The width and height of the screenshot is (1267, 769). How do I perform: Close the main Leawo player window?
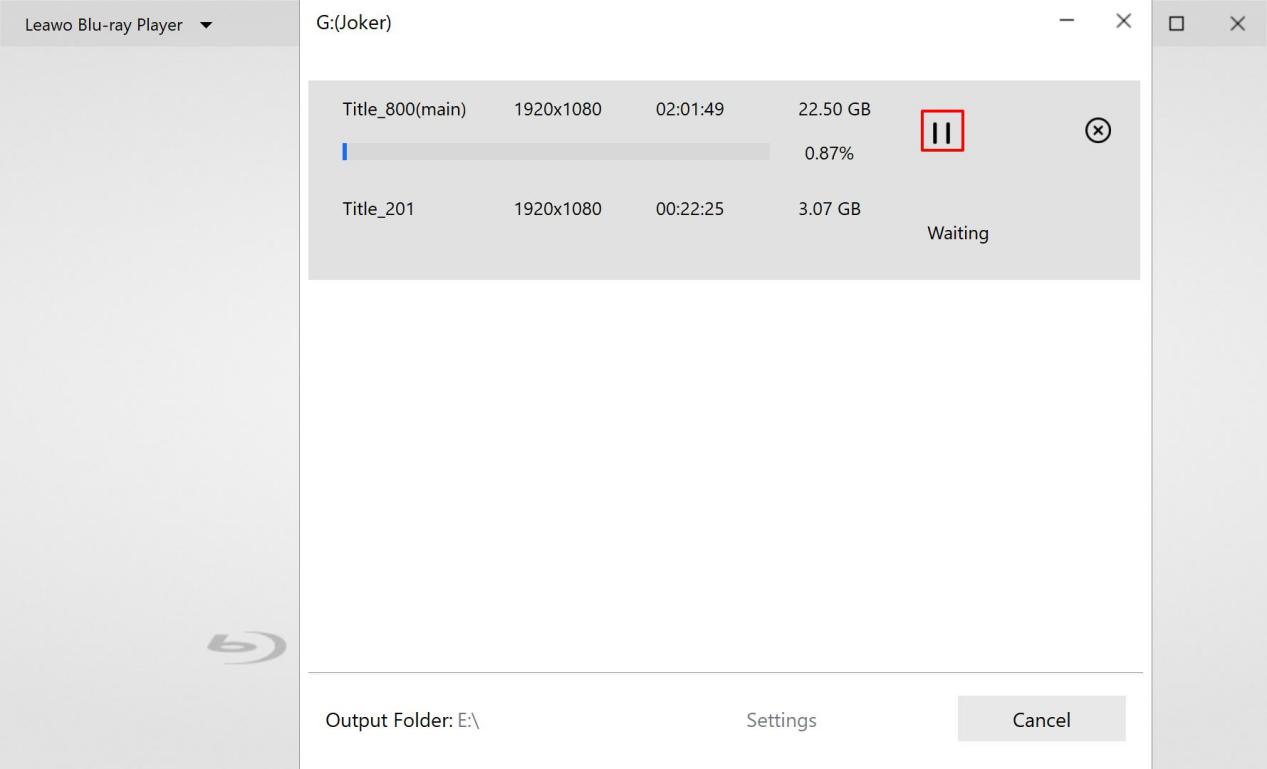(x=1237, y=23)
